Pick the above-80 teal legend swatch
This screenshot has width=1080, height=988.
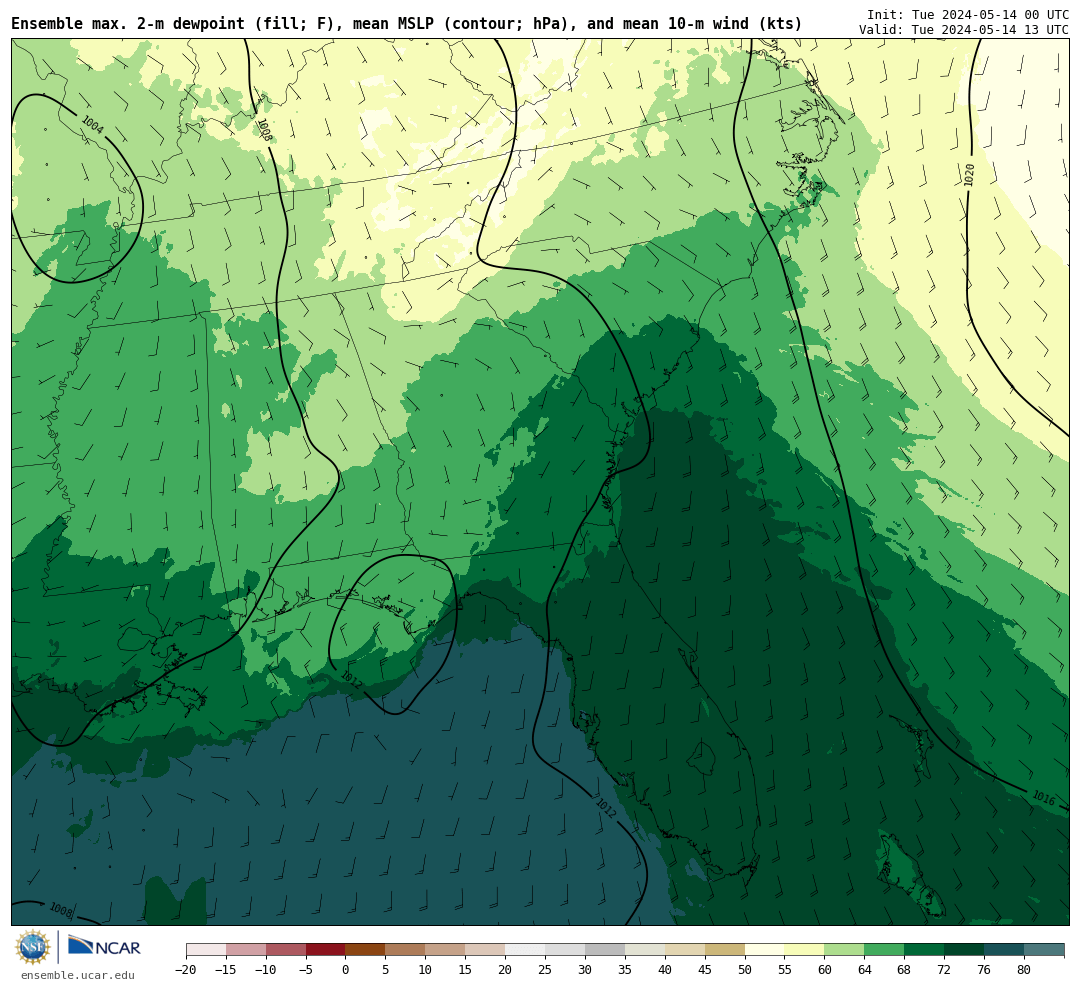click(1045, 950)
